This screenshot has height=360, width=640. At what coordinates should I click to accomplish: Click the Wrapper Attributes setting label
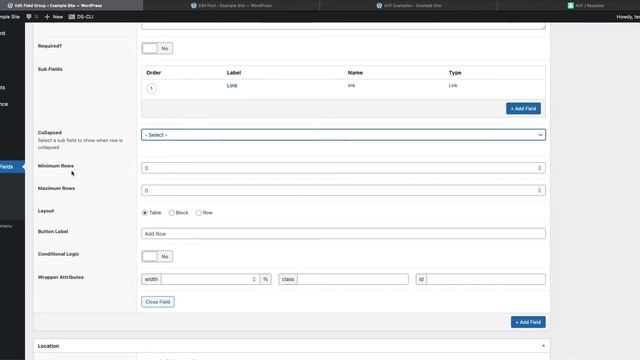click(60, 277)
